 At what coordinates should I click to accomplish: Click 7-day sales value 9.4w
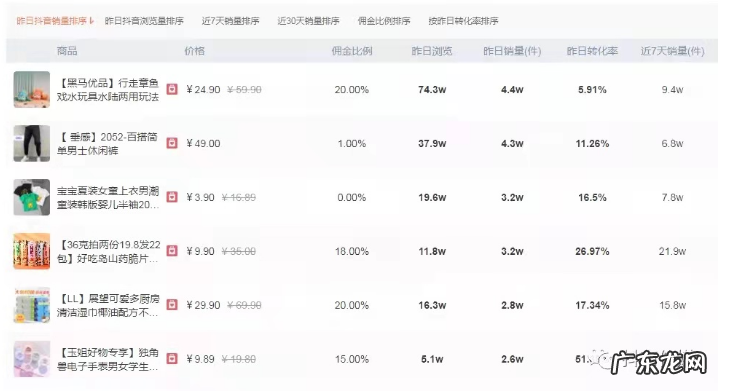coord(672,89)
